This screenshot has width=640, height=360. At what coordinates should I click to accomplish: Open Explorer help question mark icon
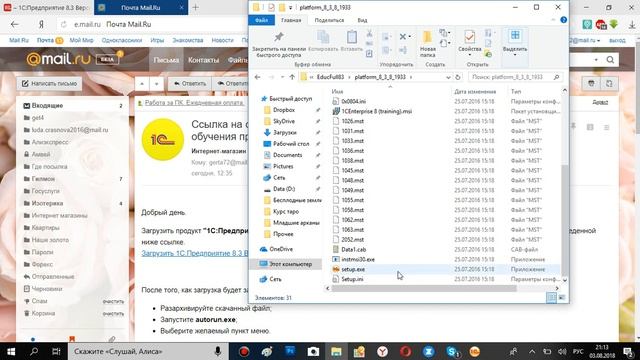[x=564, y=20]
